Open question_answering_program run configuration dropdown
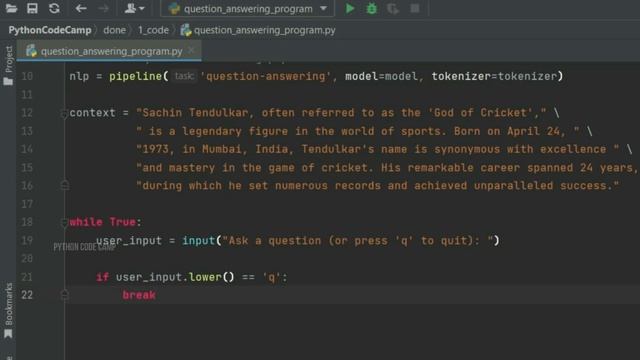 247,9
